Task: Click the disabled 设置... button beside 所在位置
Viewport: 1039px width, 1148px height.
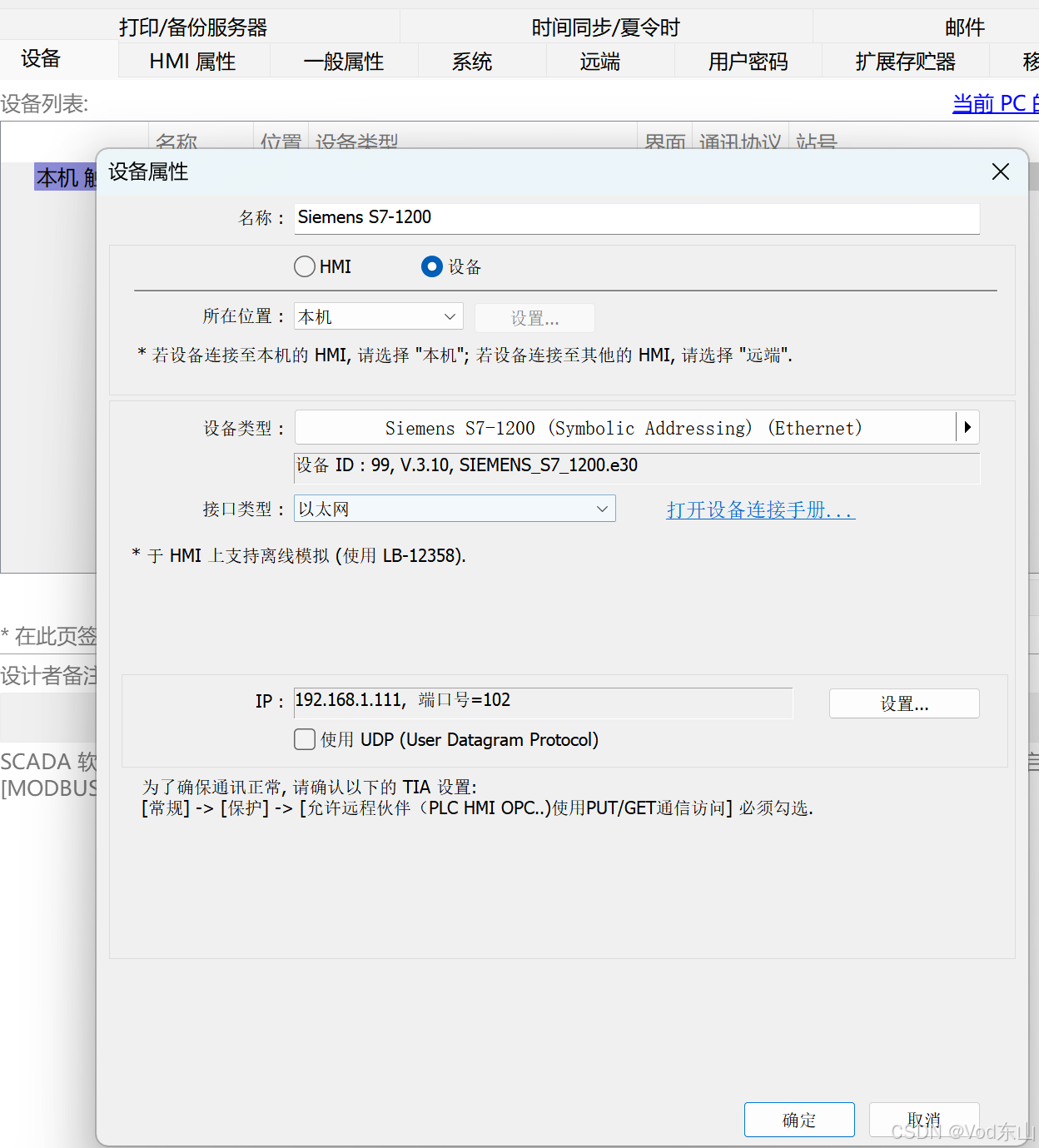Action: pos(534,318)
